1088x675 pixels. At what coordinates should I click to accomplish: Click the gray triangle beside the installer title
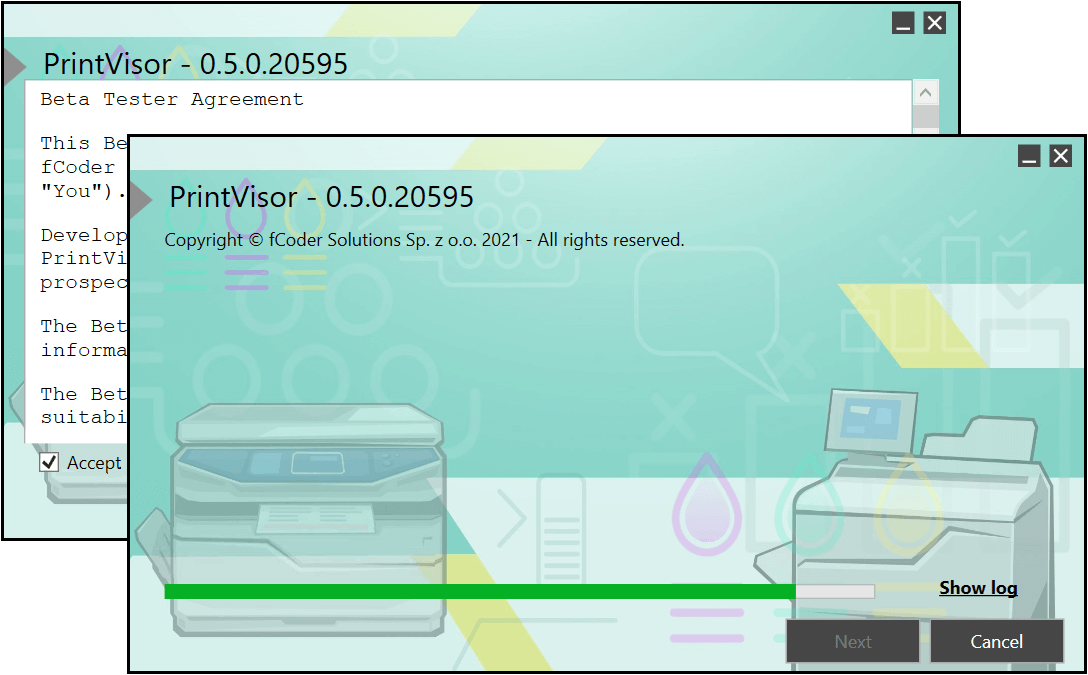point(140,198)
